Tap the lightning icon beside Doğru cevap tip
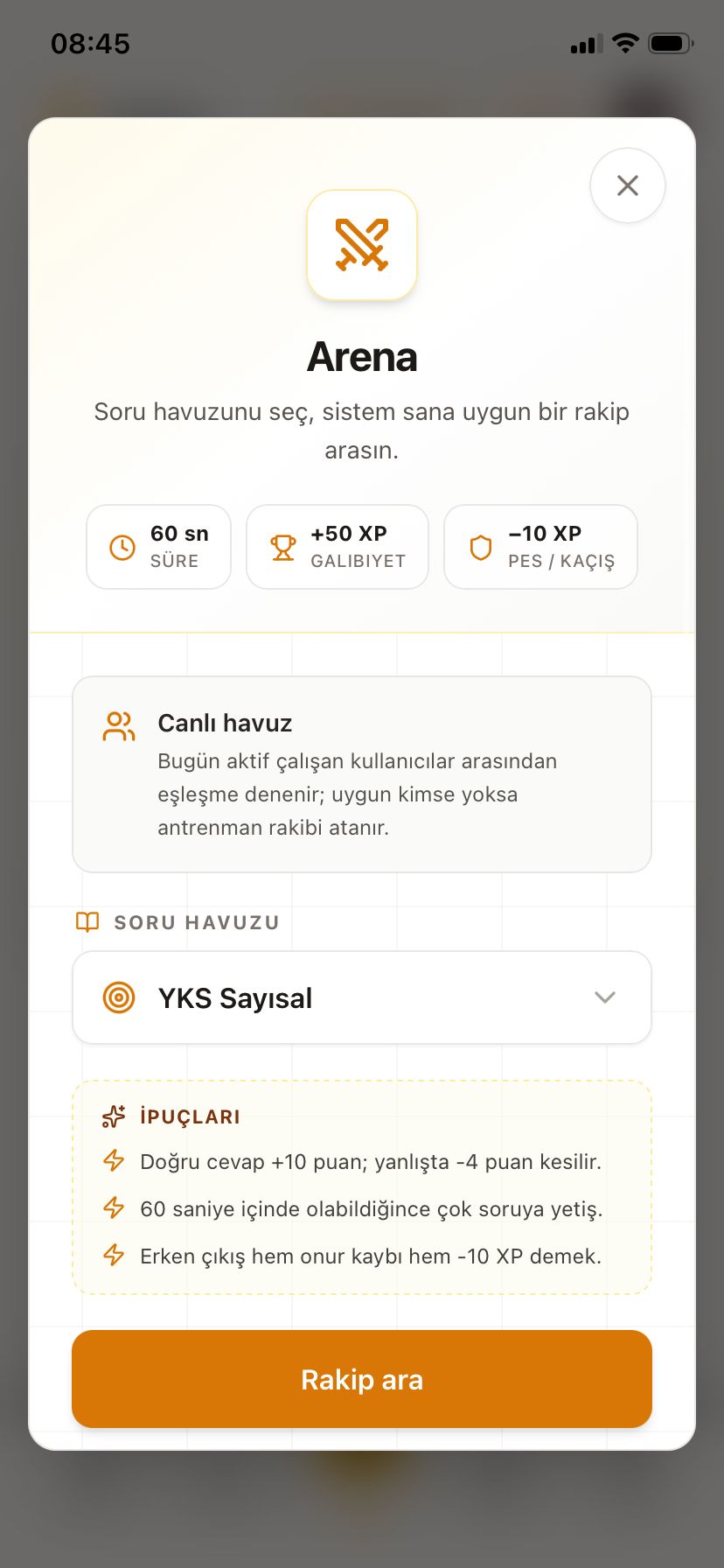This screenshot has width=724, height=1568. [x=114, y=1161]
